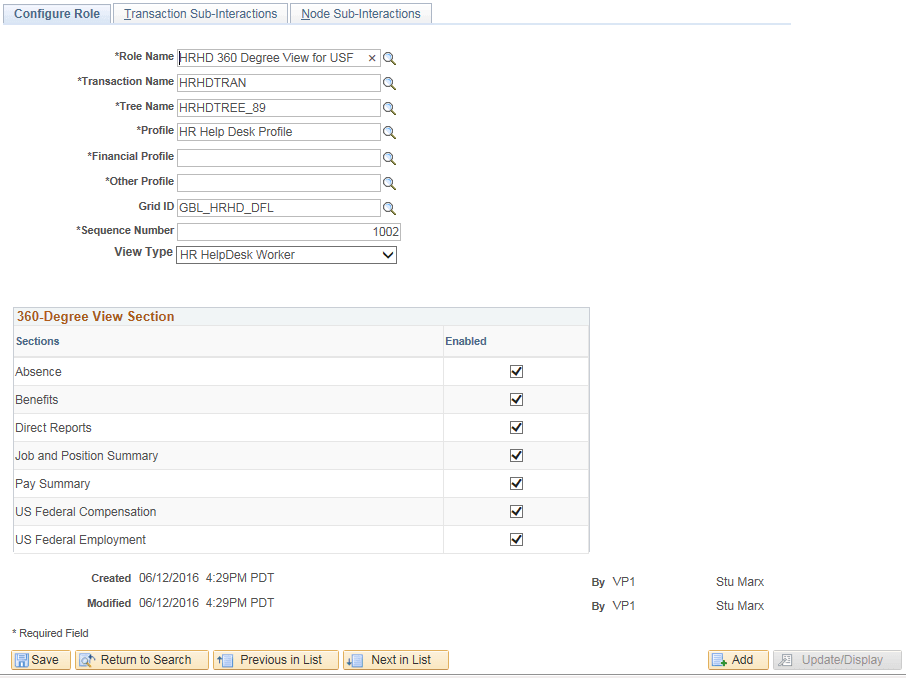Open the Node Sub-Interactions tab
The width and height of the screenshot is (906, 678).
click(x=360, y=13)
